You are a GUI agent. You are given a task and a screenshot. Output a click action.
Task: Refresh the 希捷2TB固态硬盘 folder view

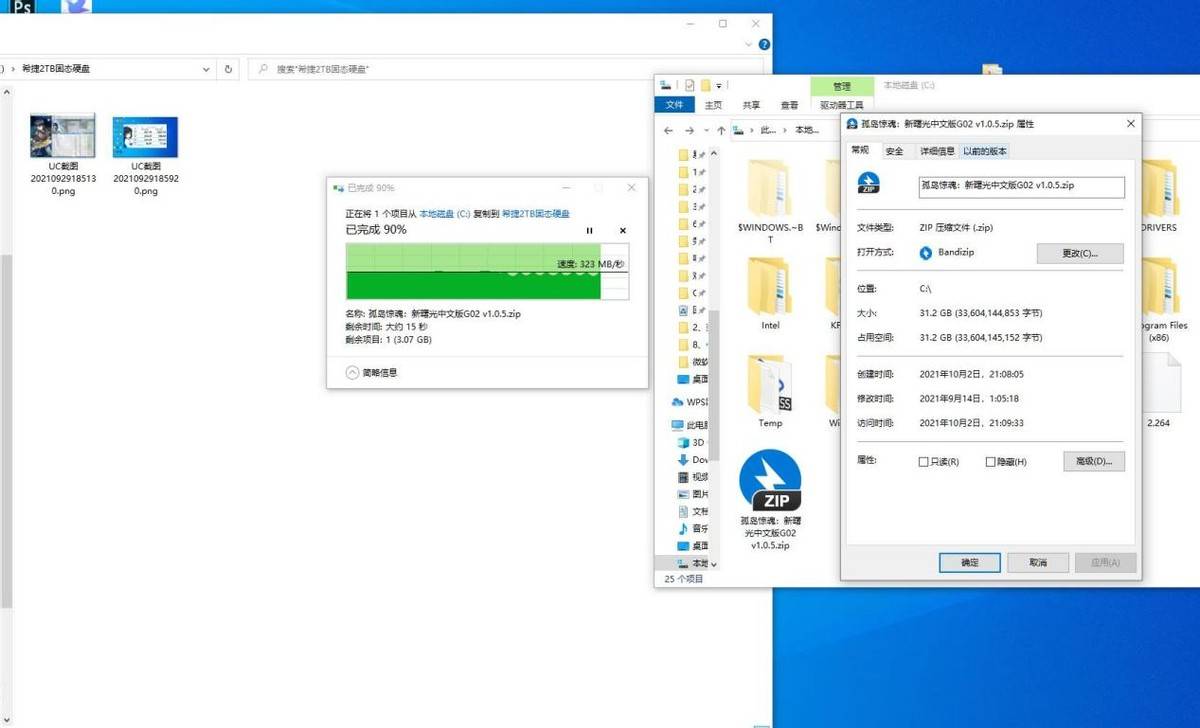point(229,69)
